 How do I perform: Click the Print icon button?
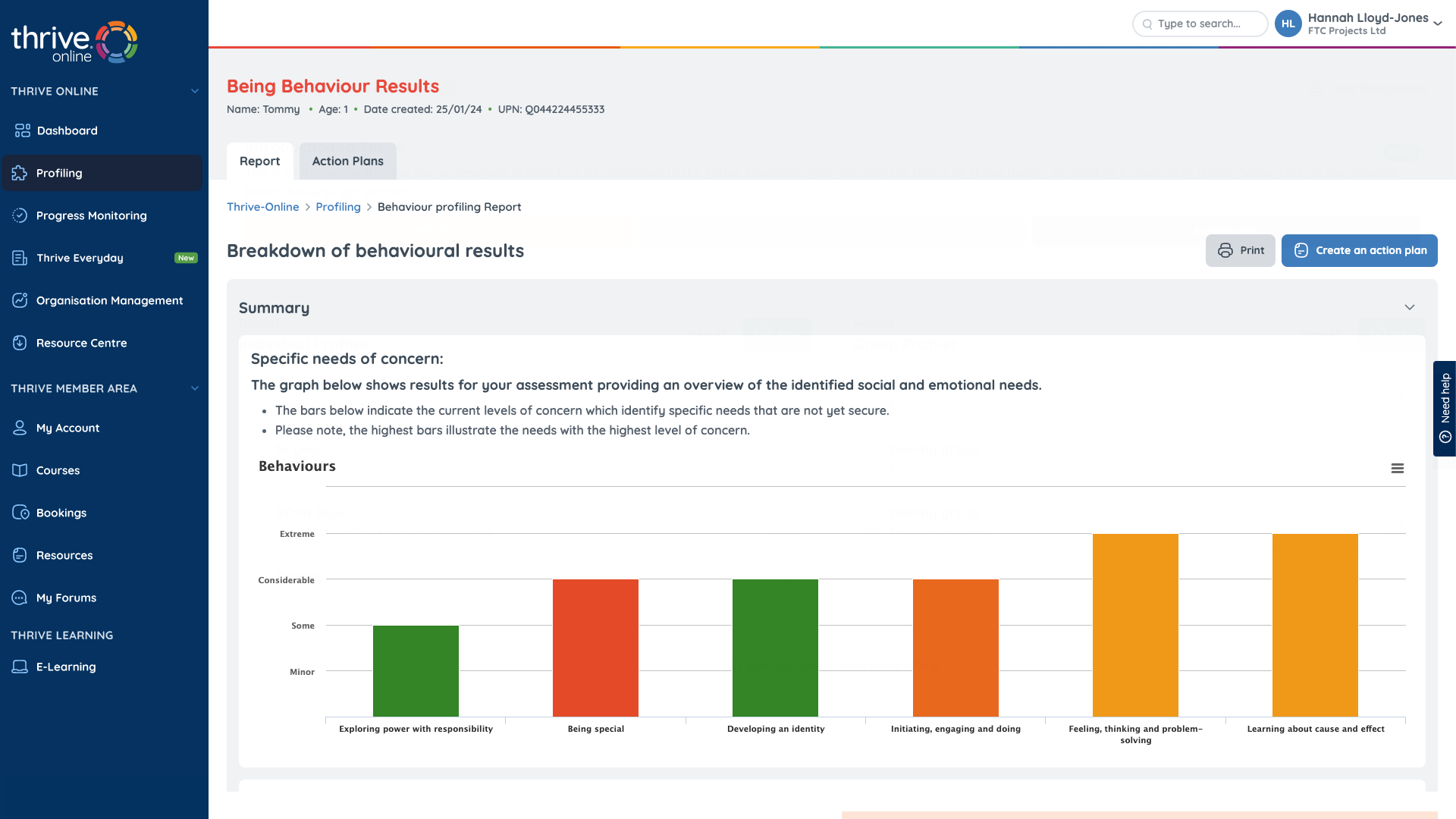click(1225, 250)
